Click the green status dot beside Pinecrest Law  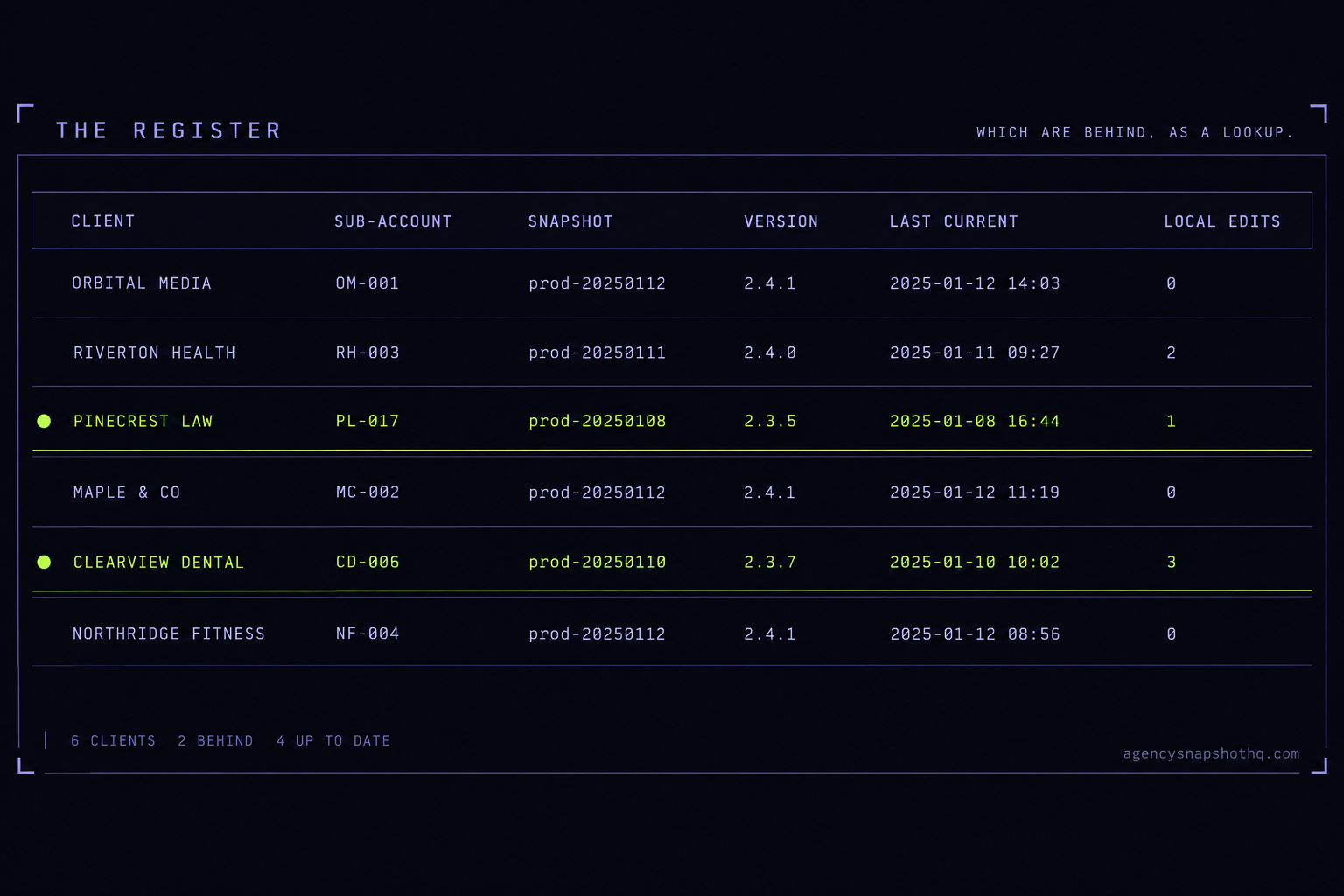(x=44, y=422)
